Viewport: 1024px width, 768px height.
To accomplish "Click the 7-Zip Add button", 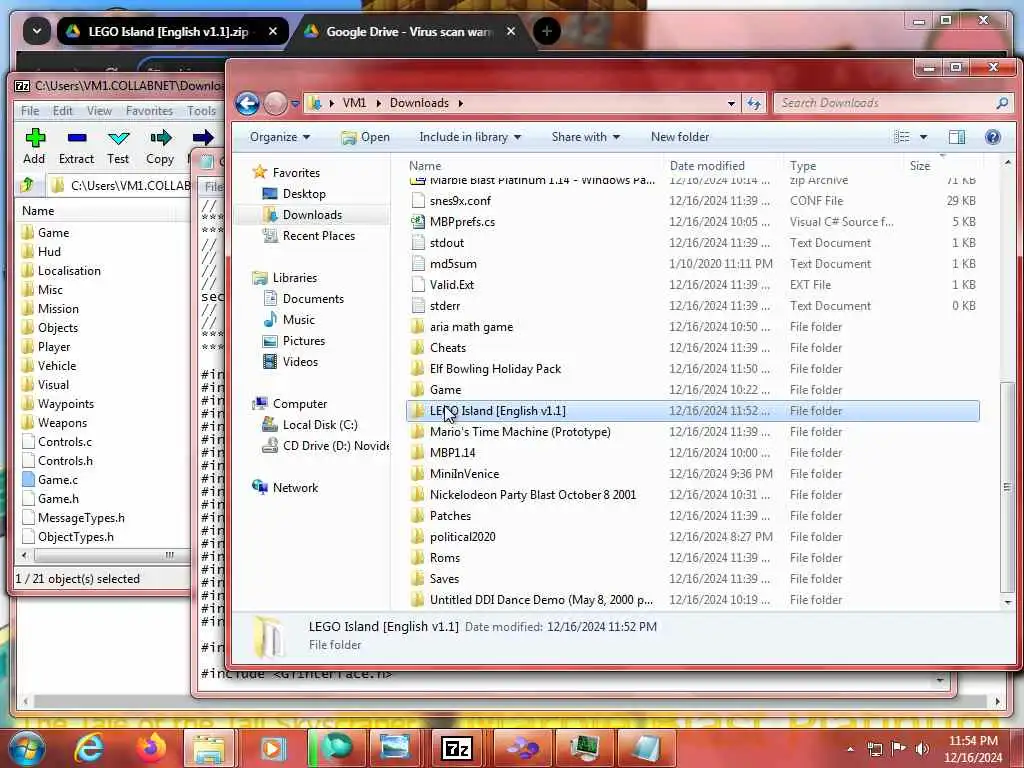I will (x=34, y=146).
